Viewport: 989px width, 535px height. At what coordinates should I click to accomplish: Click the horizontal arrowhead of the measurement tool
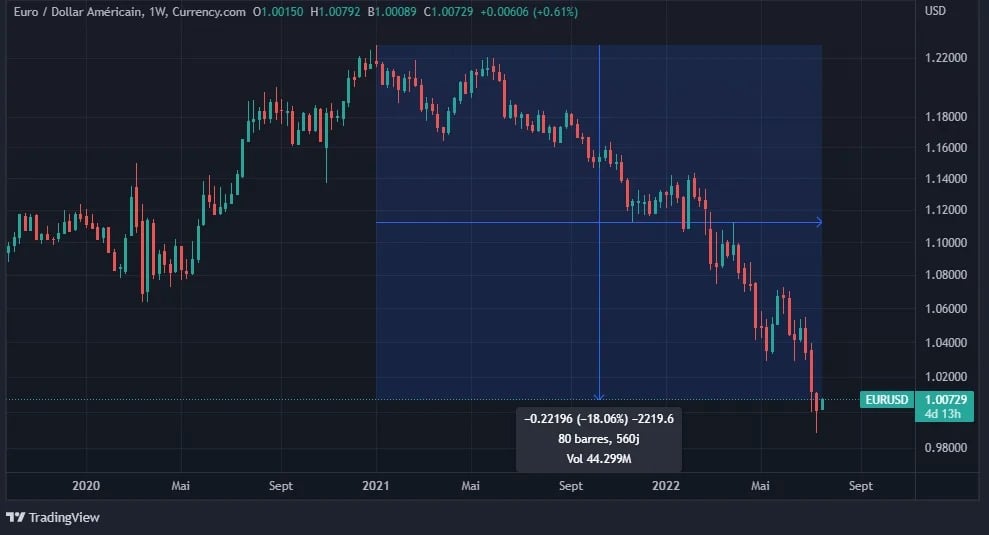[x=819, y=222]
